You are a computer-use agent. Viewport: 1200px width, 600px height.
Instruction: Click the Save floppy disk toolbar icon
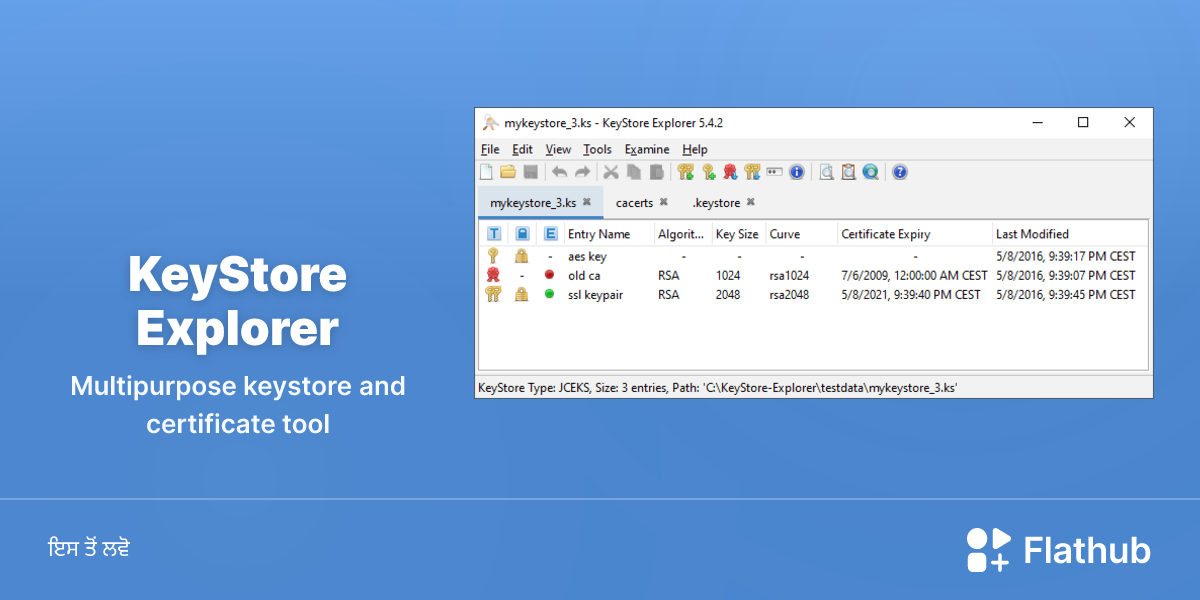(x=530, y=172)
